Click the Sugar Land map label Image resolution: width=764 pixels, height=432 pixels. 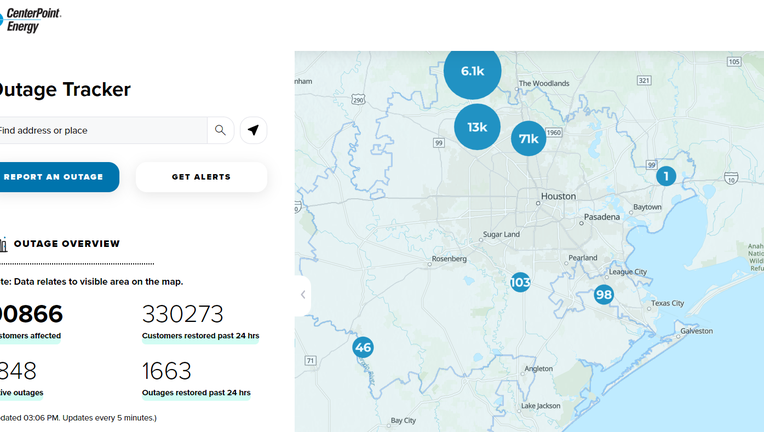coord(501,234)
